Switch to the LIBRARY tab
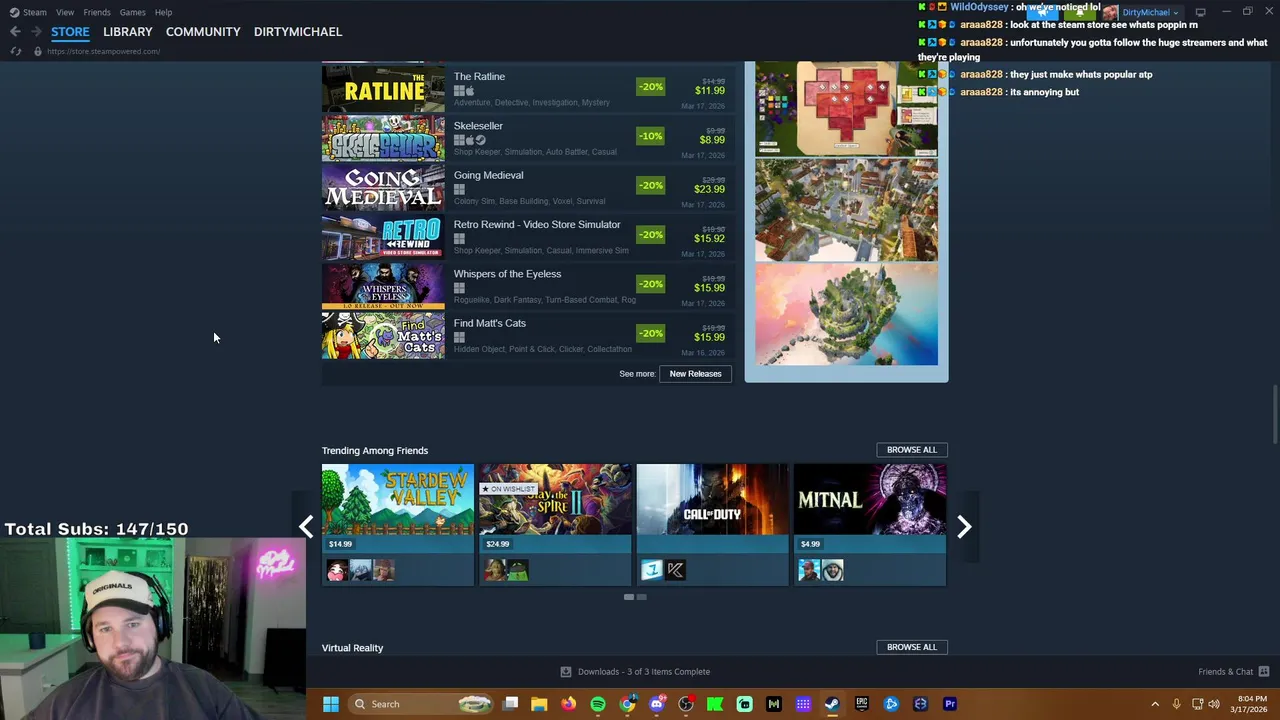The image size is (1280, 720). coord(128,32)
